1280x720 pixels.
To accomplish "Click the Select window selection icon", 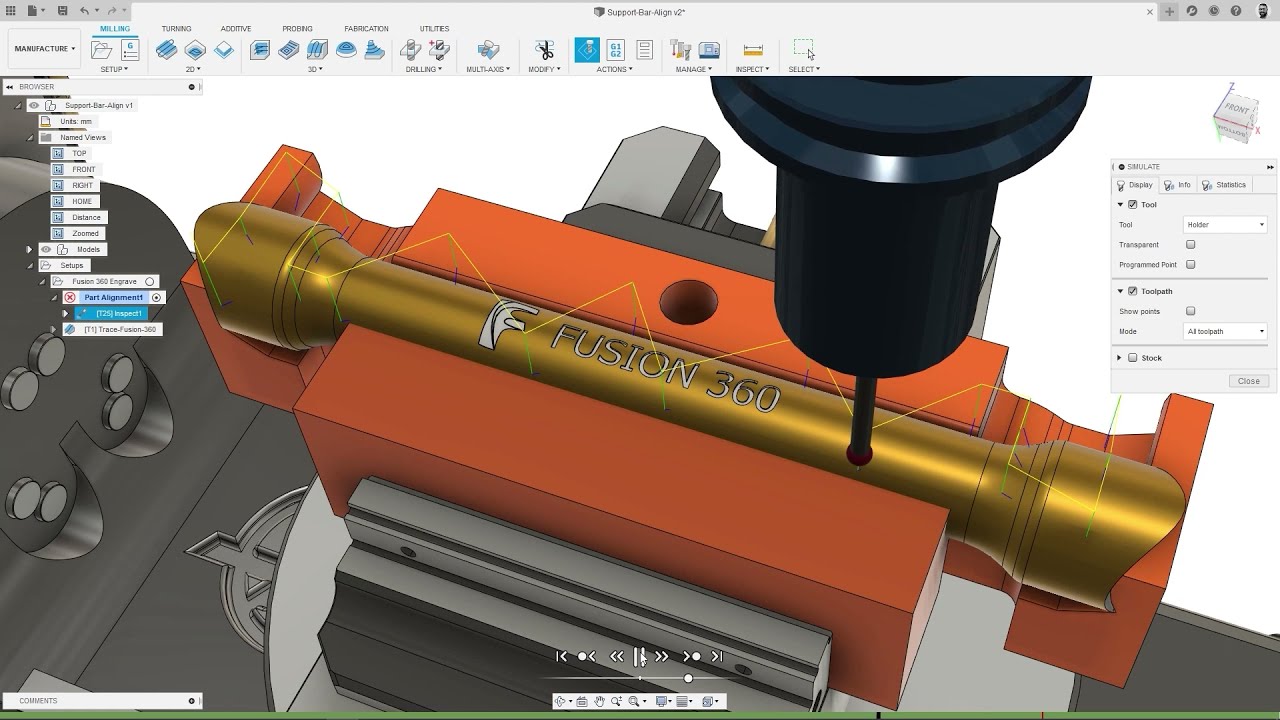I will pos(803,49).
